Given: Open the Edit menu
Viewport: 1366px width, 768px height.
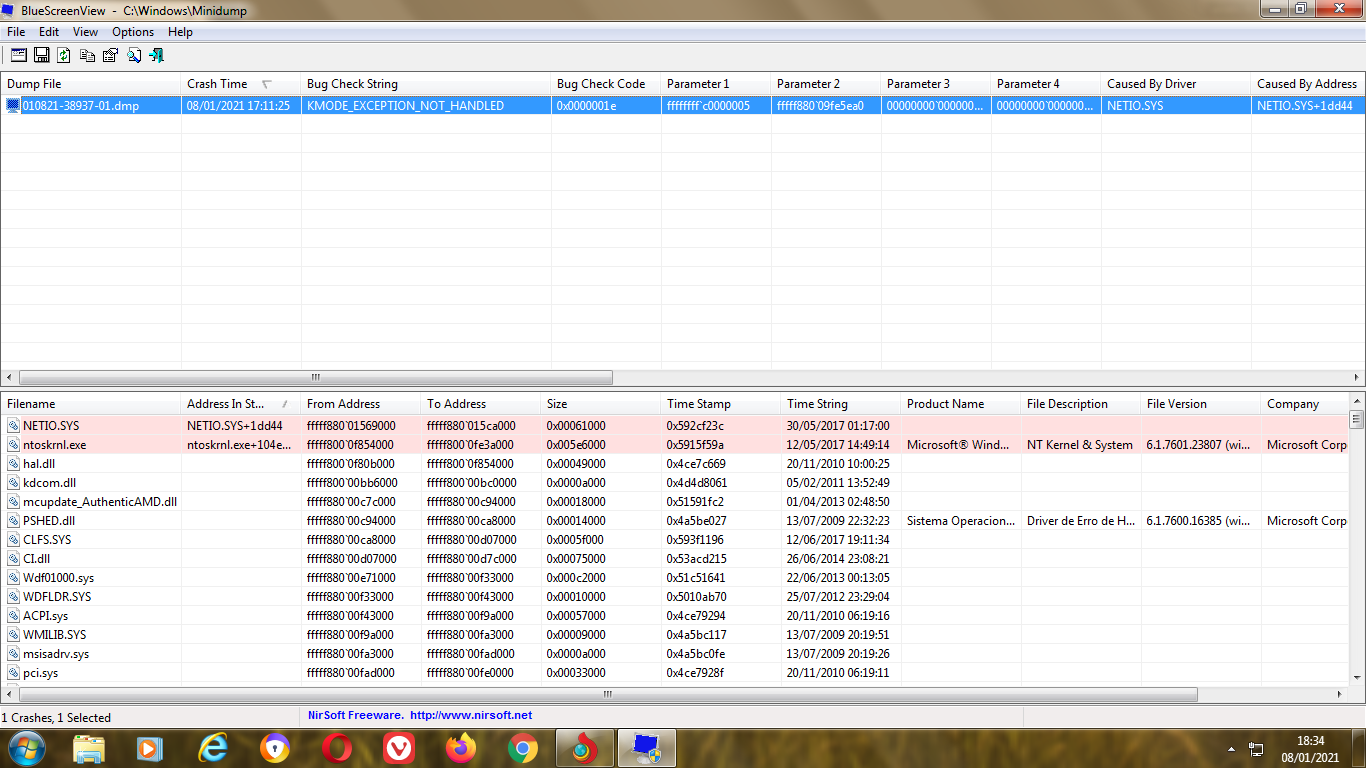Looking at the screenshot, I should (49, 32).
